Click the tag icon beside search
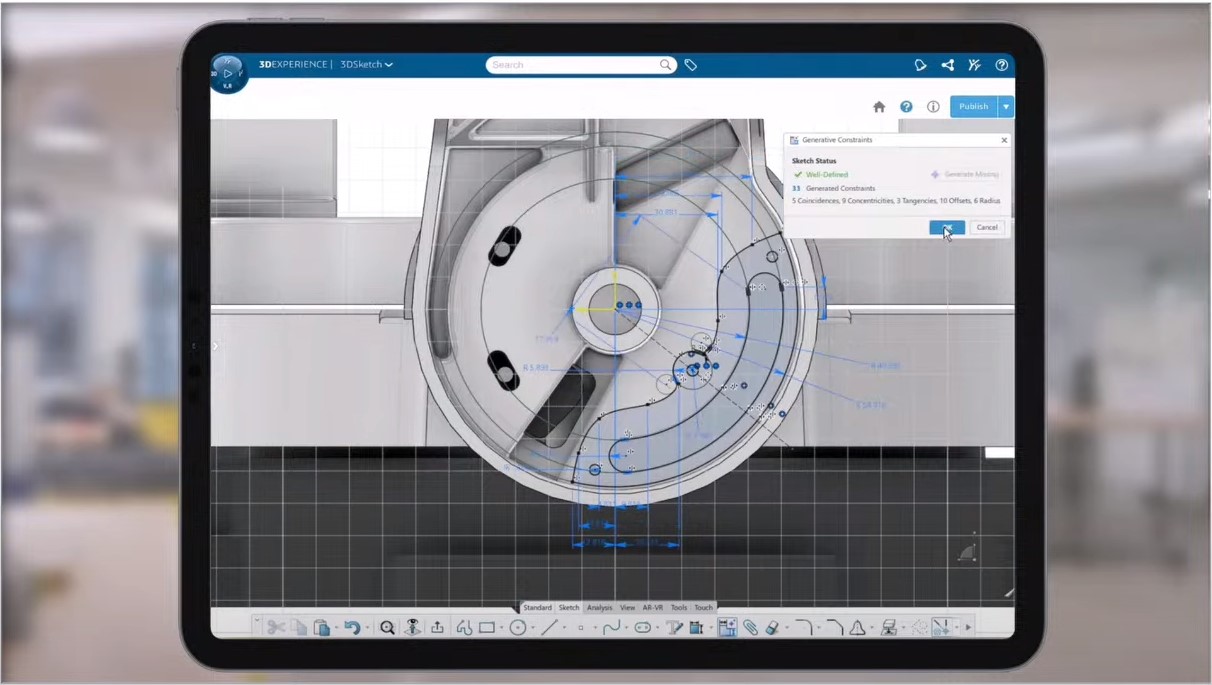The height and width of the screenshot is (685, 1212). click(x=691, y=65)
